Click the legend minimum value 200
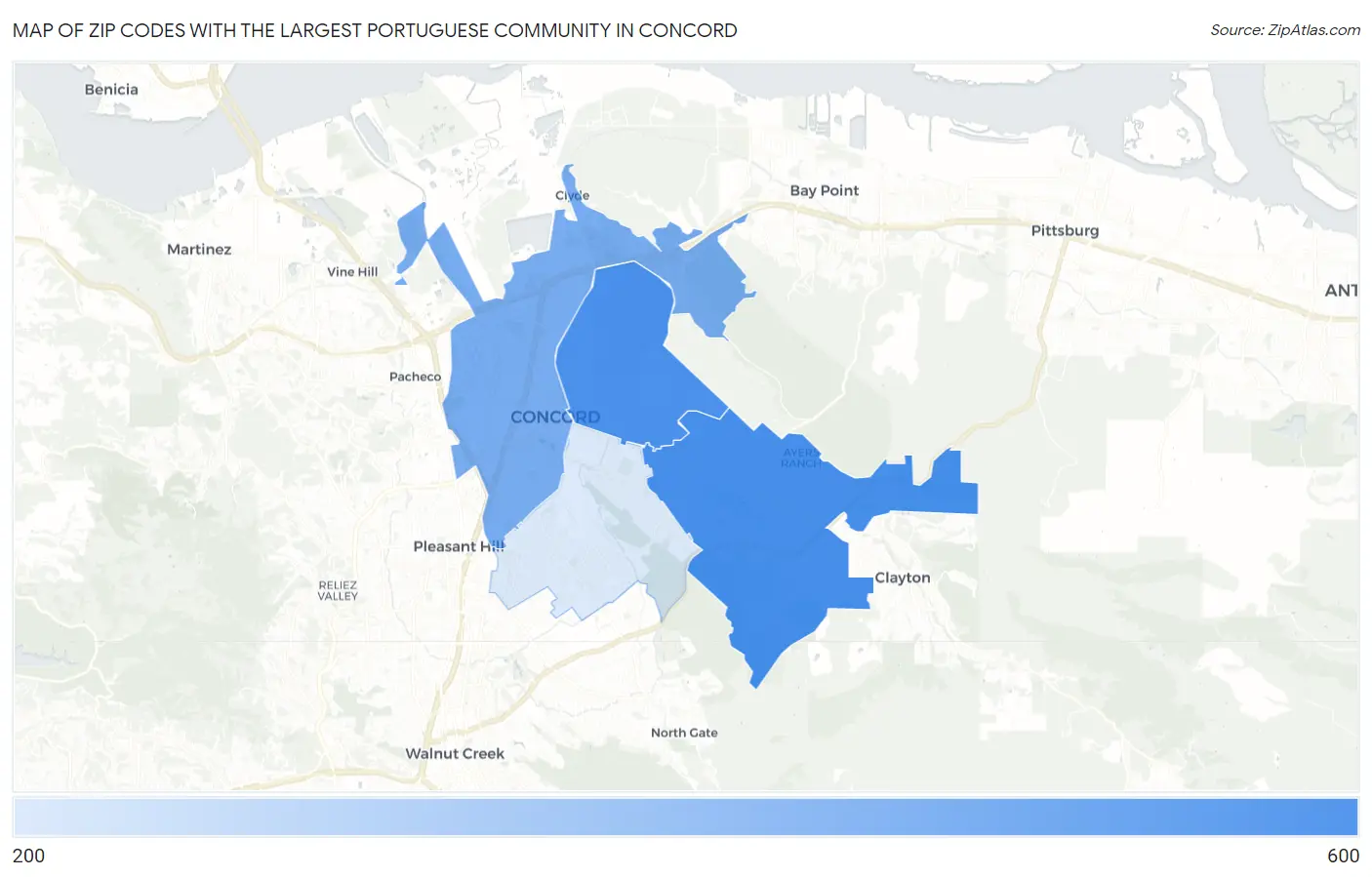 pyautogui.click(x=28, y=856)
